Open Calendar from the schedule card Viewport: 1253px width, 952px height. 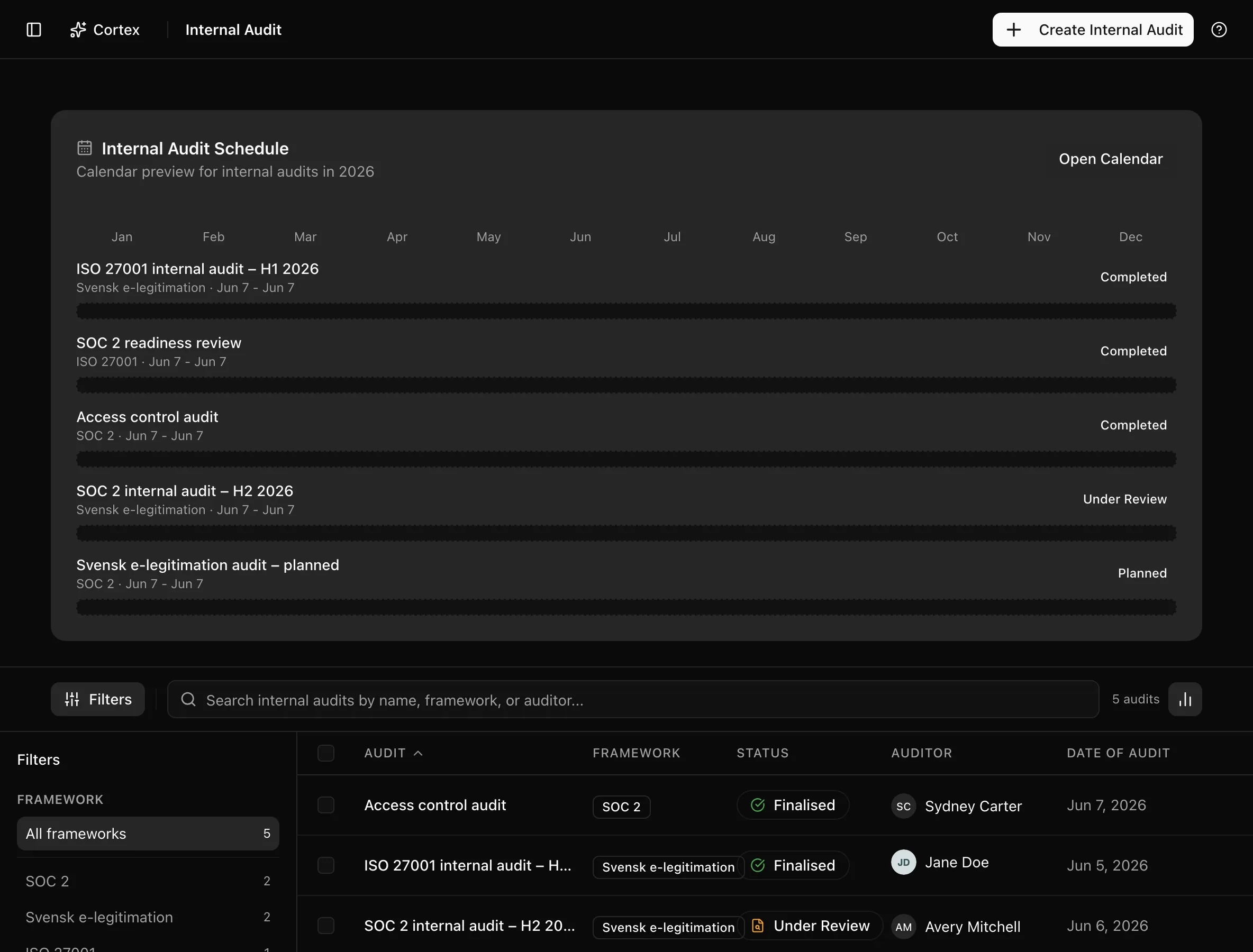[1110, 159]
